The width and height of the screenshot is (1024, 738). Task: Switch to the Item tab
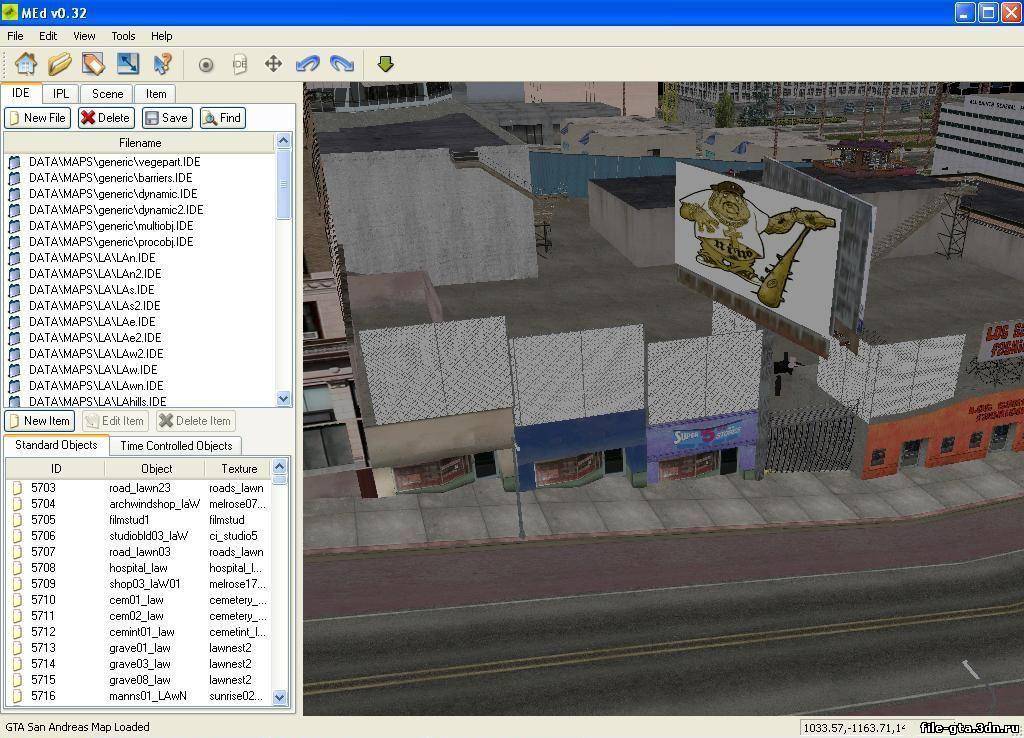click(155, 94)
